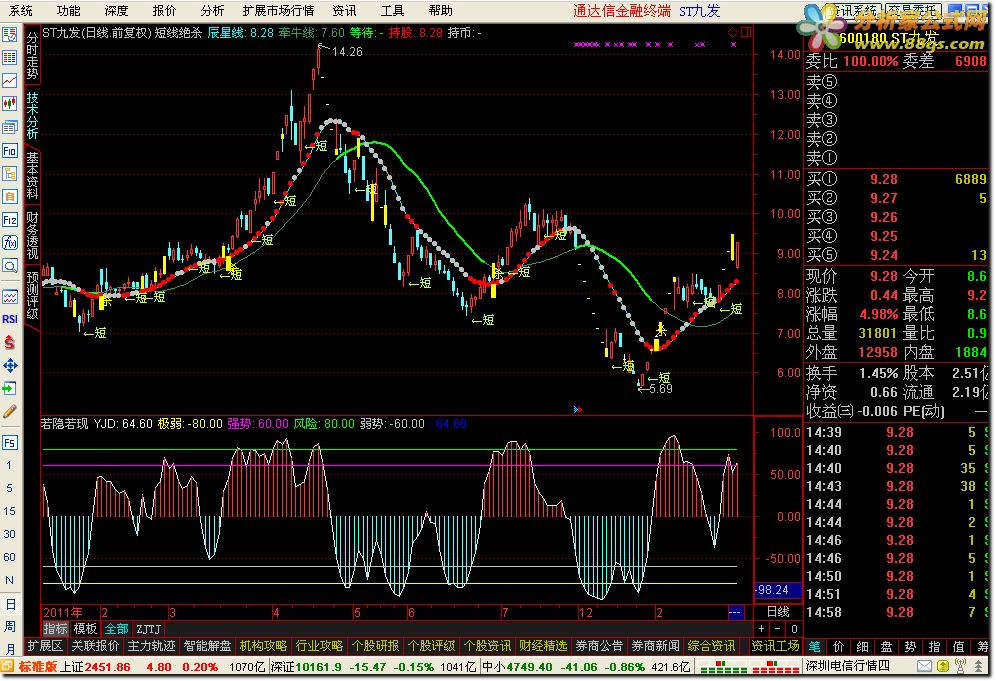The image size is (996, 681).
Task: Open the F12 trading icon in sidebar
Action: pyautogui.click(x=10, y=220)
